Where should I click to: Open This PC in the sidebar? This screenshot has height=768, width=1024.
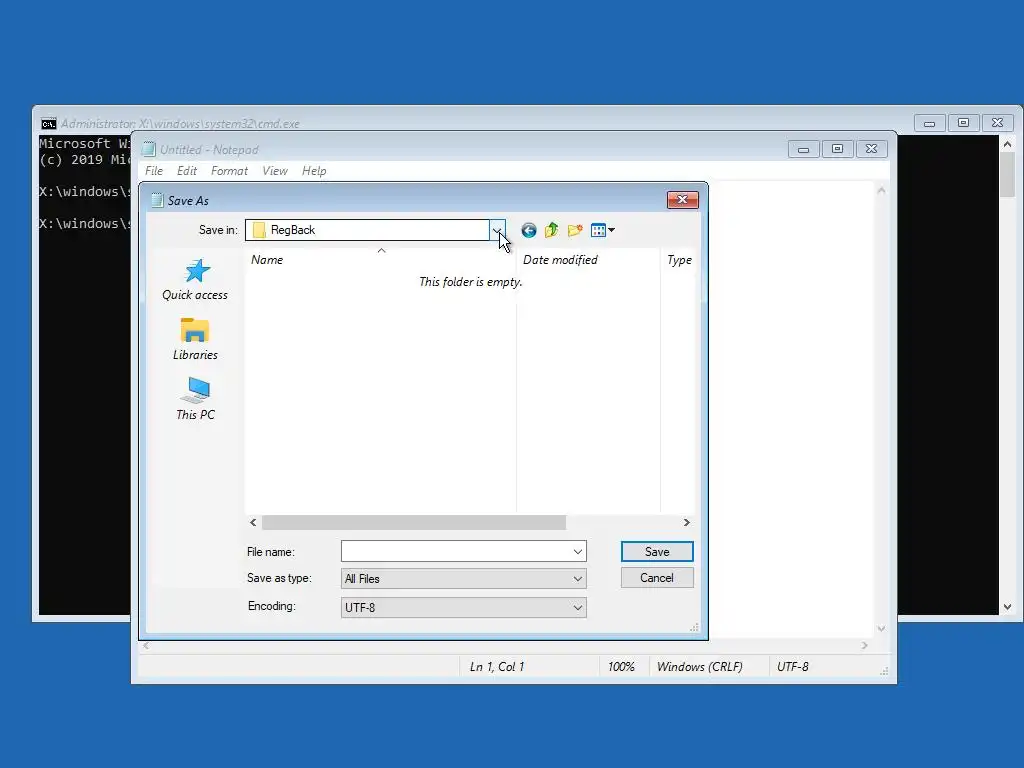(195, 399)
